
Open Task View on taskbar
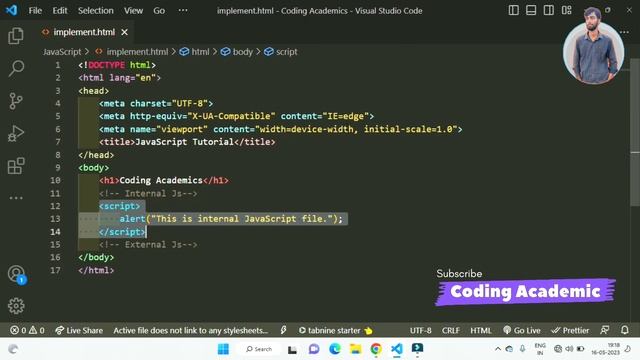[292, 349]
